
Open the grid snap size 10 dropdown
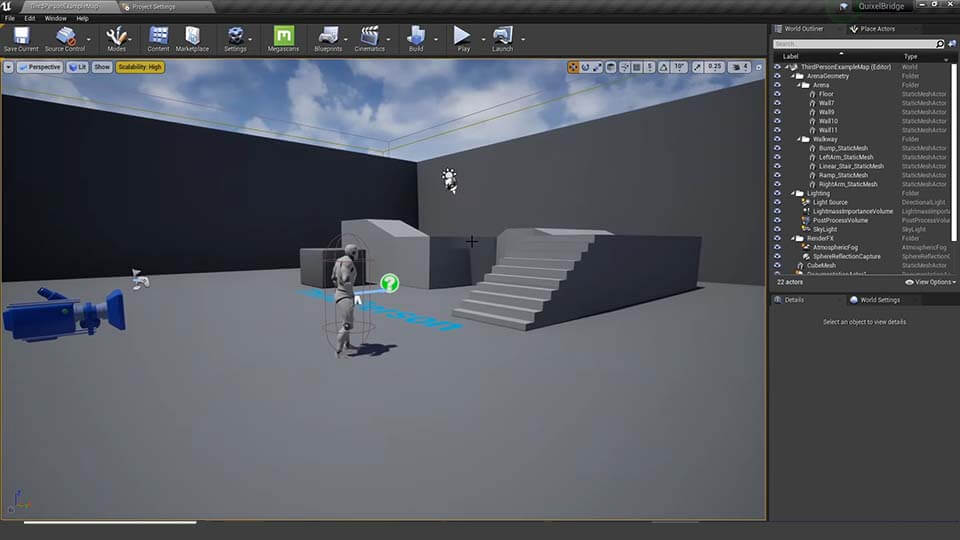pos(650,67)
